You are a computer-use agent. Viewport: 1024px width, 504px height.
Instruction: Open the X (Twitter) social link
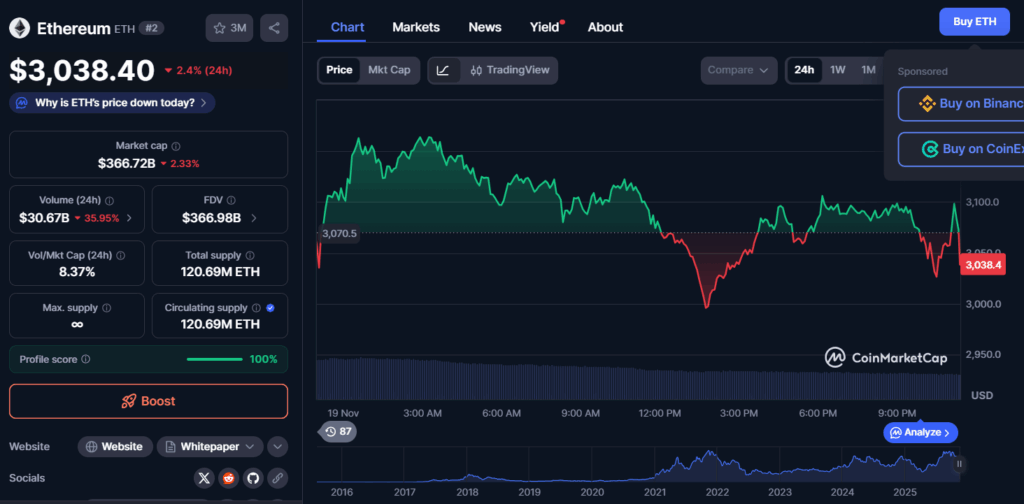click(205, 478)
